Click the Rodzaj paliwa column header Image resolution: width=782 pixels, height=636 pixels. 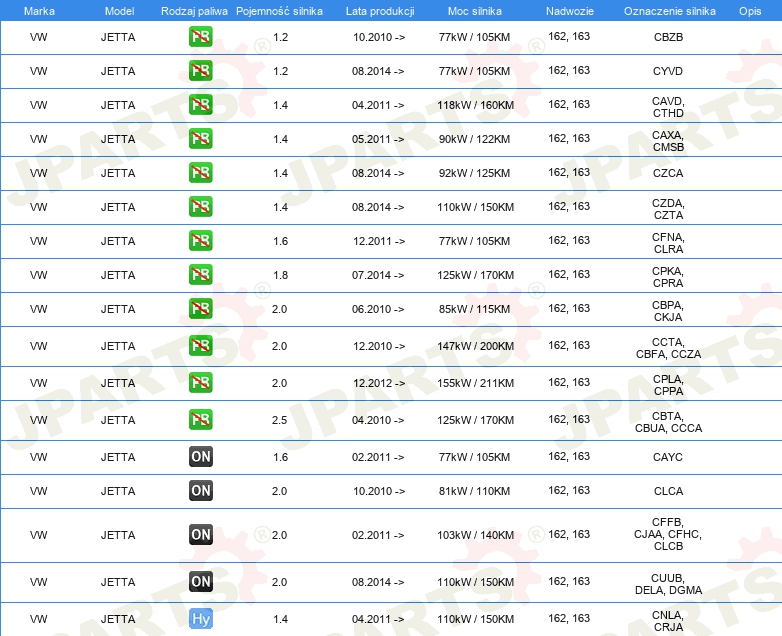click(194, 11)
